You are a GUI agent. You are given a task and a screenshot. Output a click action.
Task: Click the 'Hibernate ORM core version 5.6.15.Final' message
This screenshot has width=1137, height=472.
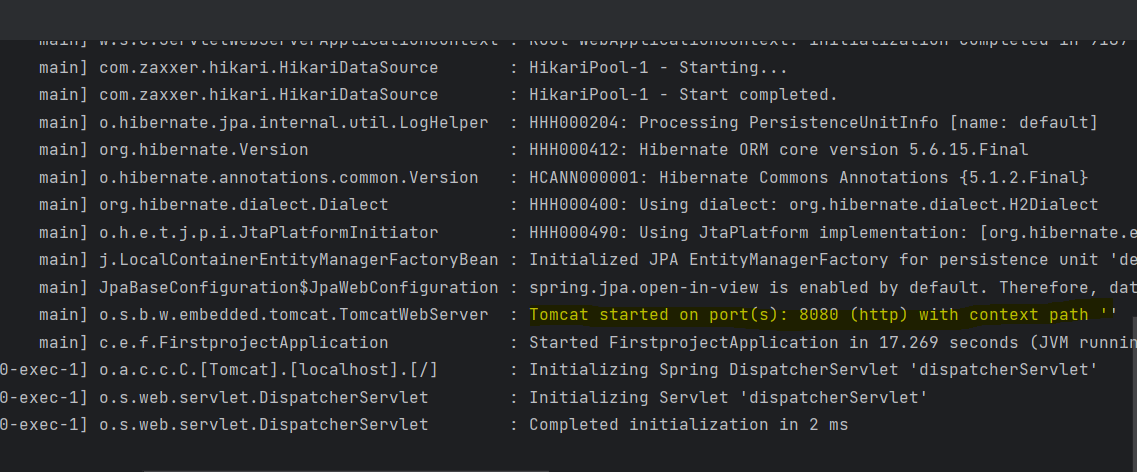point(779,150)
